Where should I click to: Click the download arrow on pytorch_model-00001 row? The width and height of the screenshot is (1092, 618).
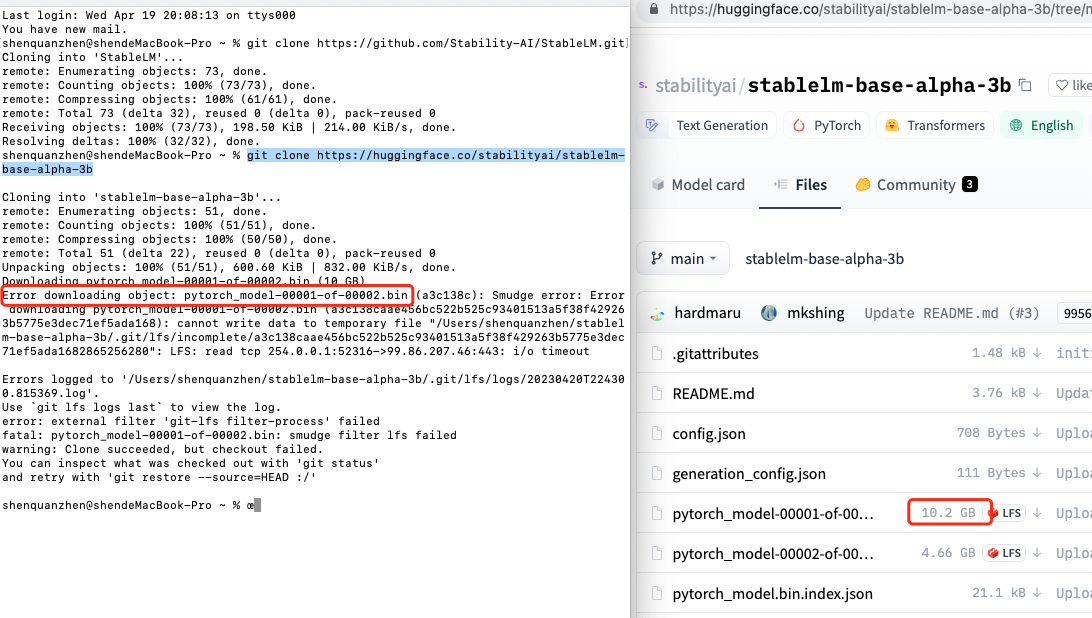tap(1037, 513)
